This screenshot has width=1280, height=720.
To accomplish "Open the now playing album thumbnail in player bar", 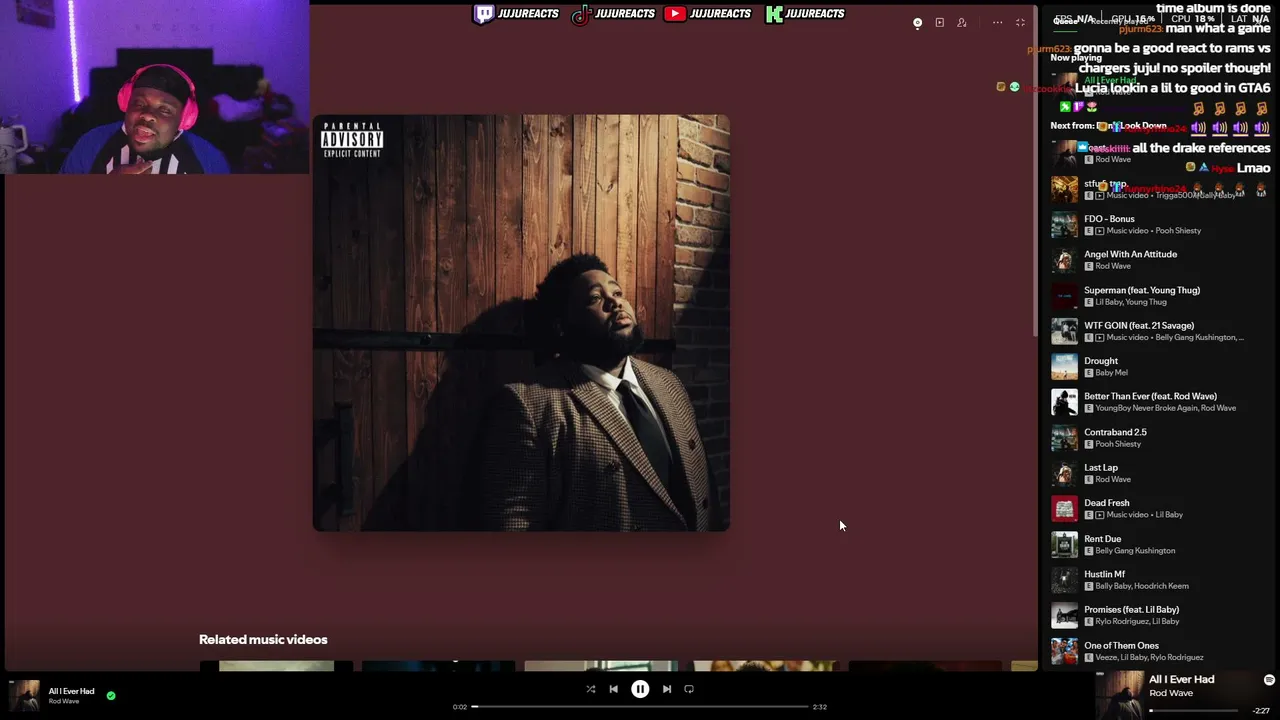I will [x=24, y=695].
